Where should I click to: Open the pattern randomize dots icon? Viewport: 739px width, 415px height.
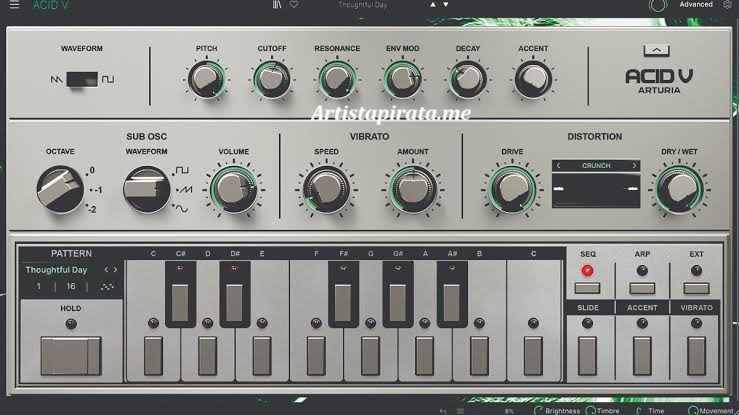107,286
